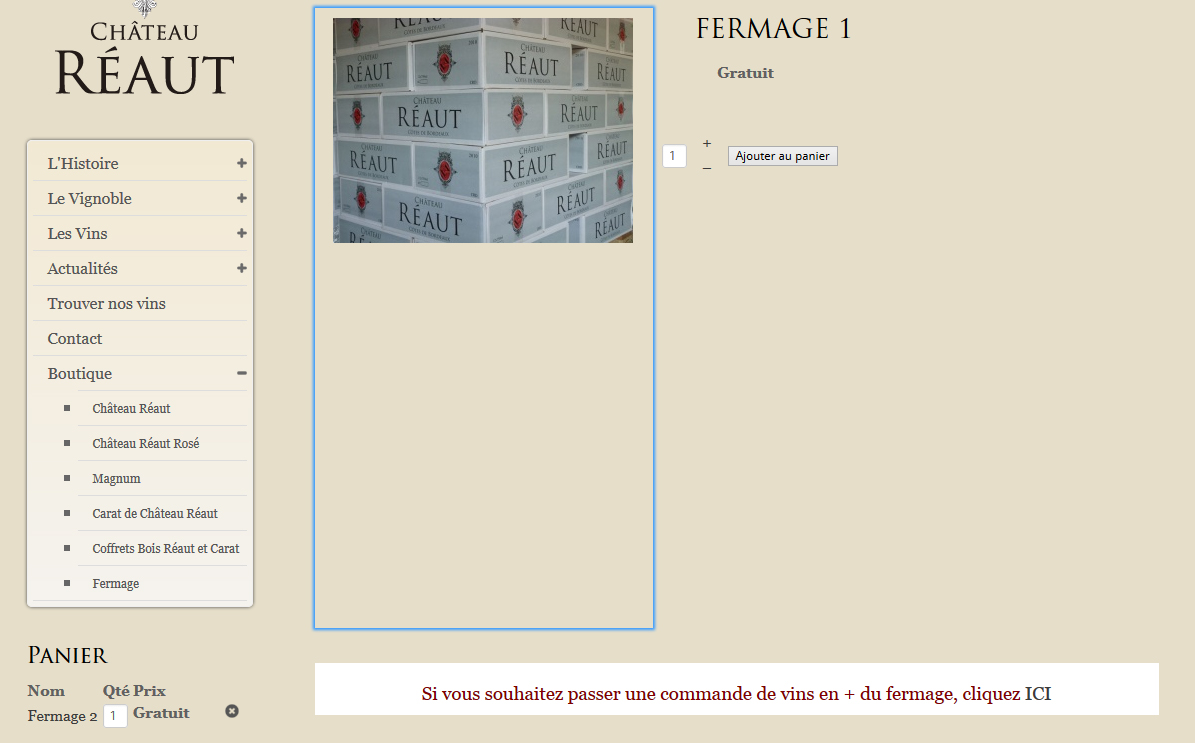Click the Fermage 2 cart quantity field
The image size is (1195, 743).
pos(115,716)
